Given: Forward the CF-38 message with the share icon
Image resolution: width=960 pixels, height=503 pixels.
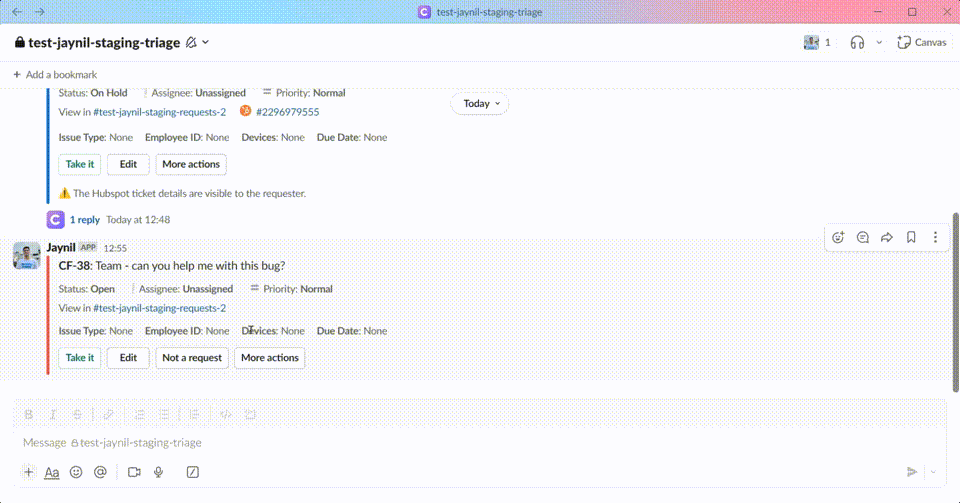Looking at the screenshot, I should [887, 237].
